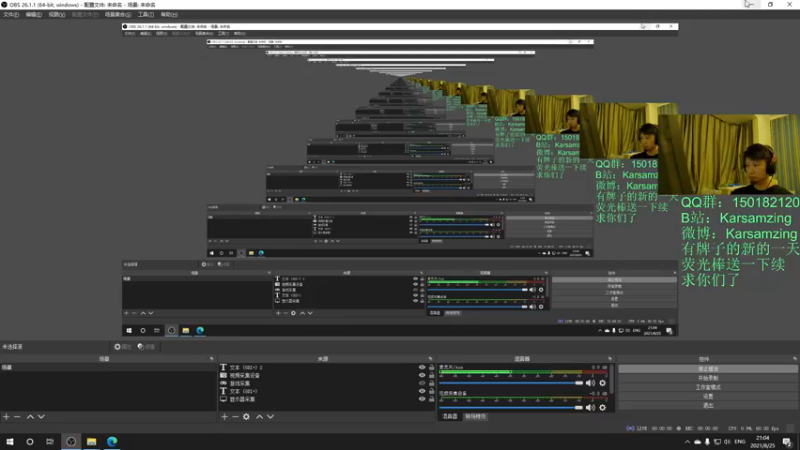Image resolution: width=800 pixels, height=450 pixels.
Task: Switch to the Audio Mixer tab
Action: coord(449,416)
